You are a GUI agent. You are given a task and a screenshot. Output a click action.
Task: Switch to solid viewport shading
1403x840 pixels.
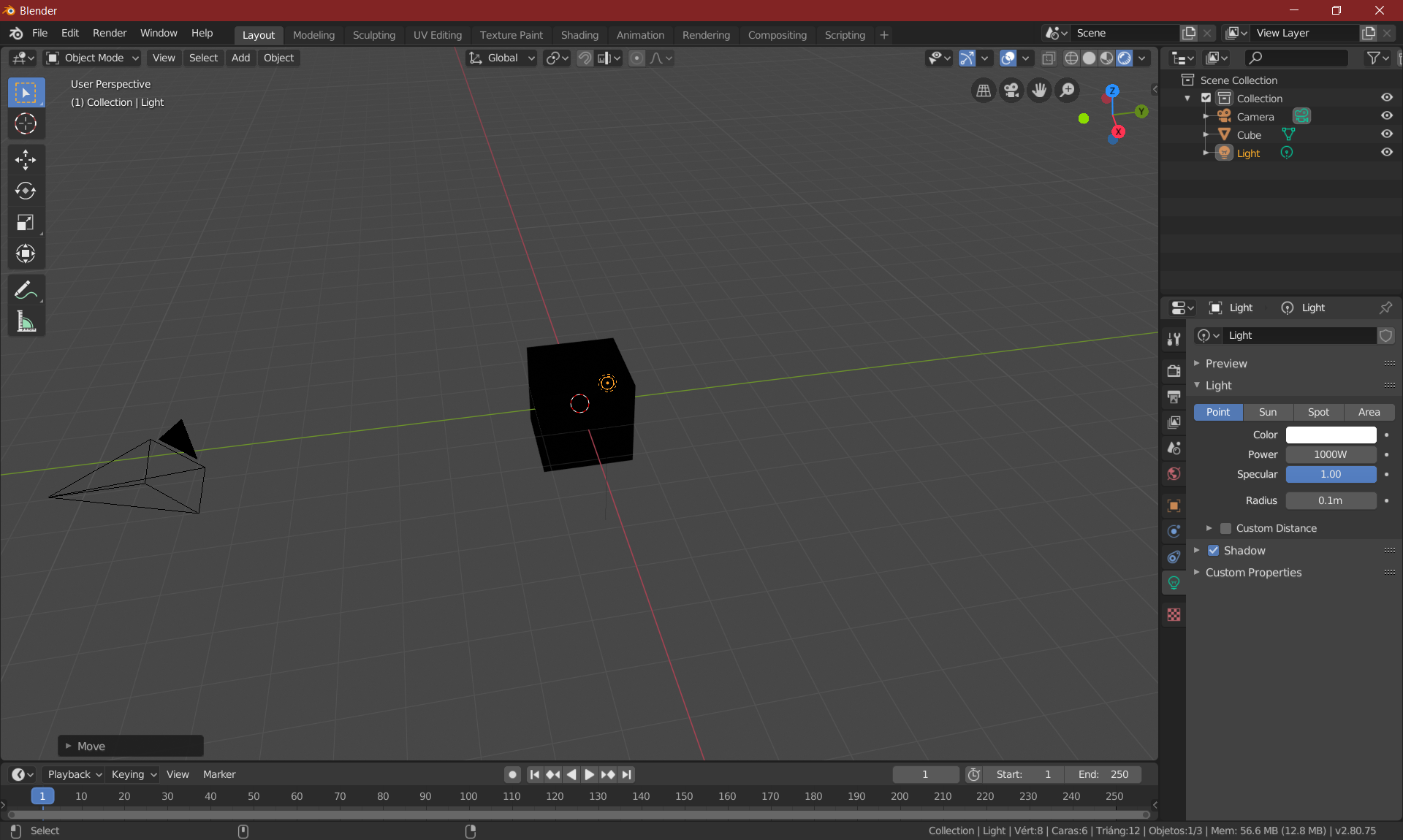1089,58
